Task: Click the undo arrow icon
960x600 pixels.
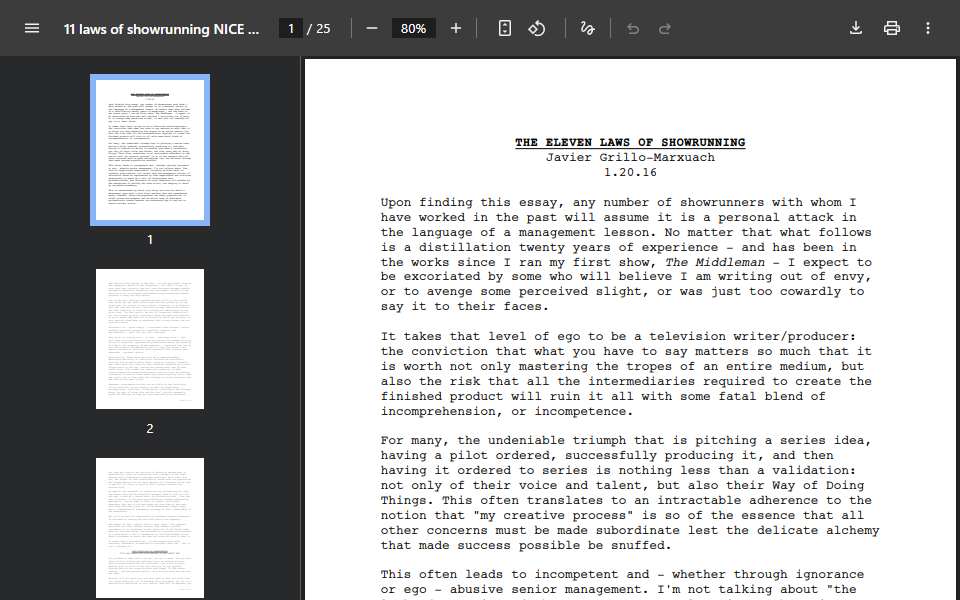Action: pos(633,29)
